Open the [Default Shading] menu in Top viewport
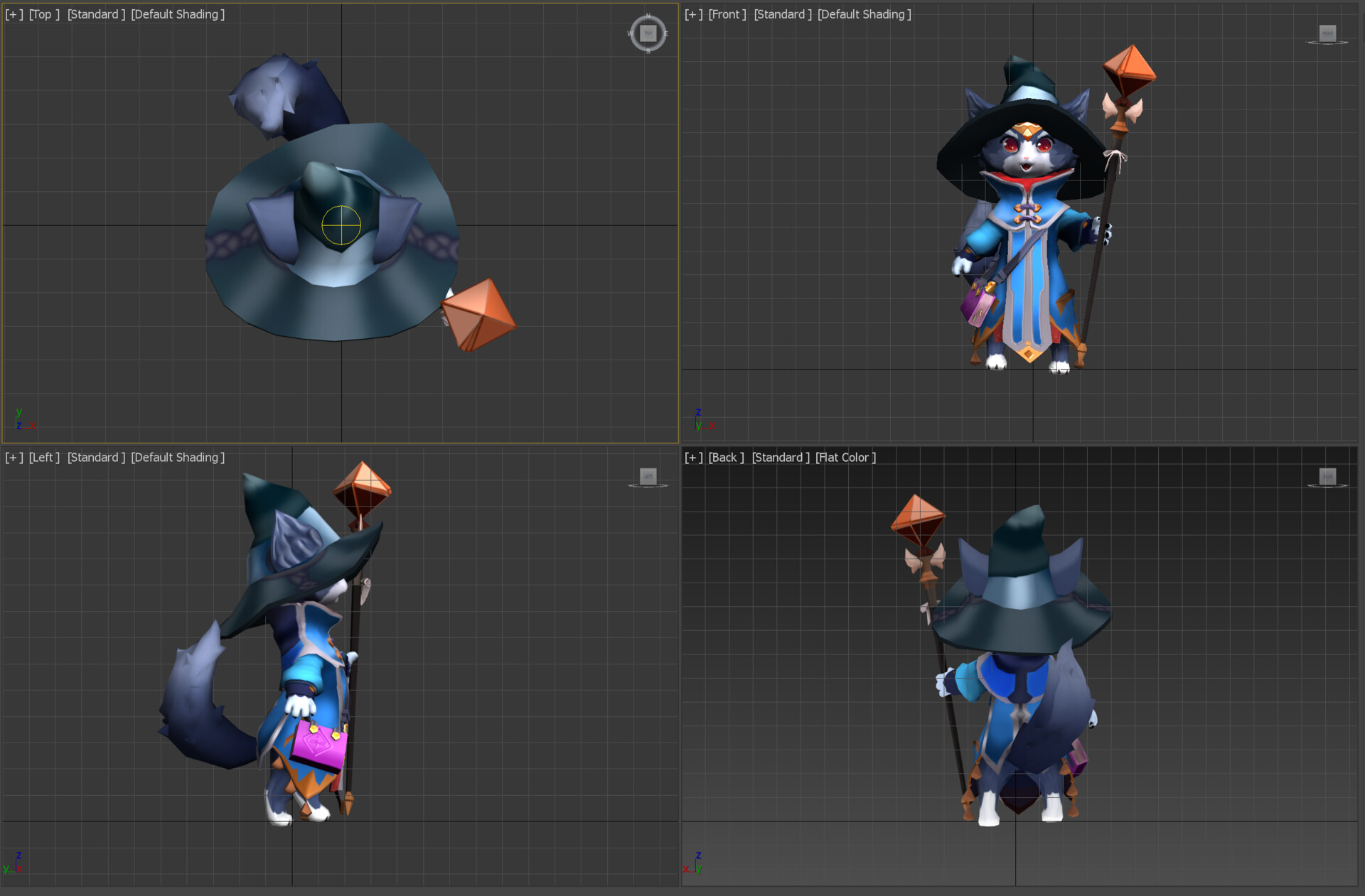 click(x=178, y=14)
